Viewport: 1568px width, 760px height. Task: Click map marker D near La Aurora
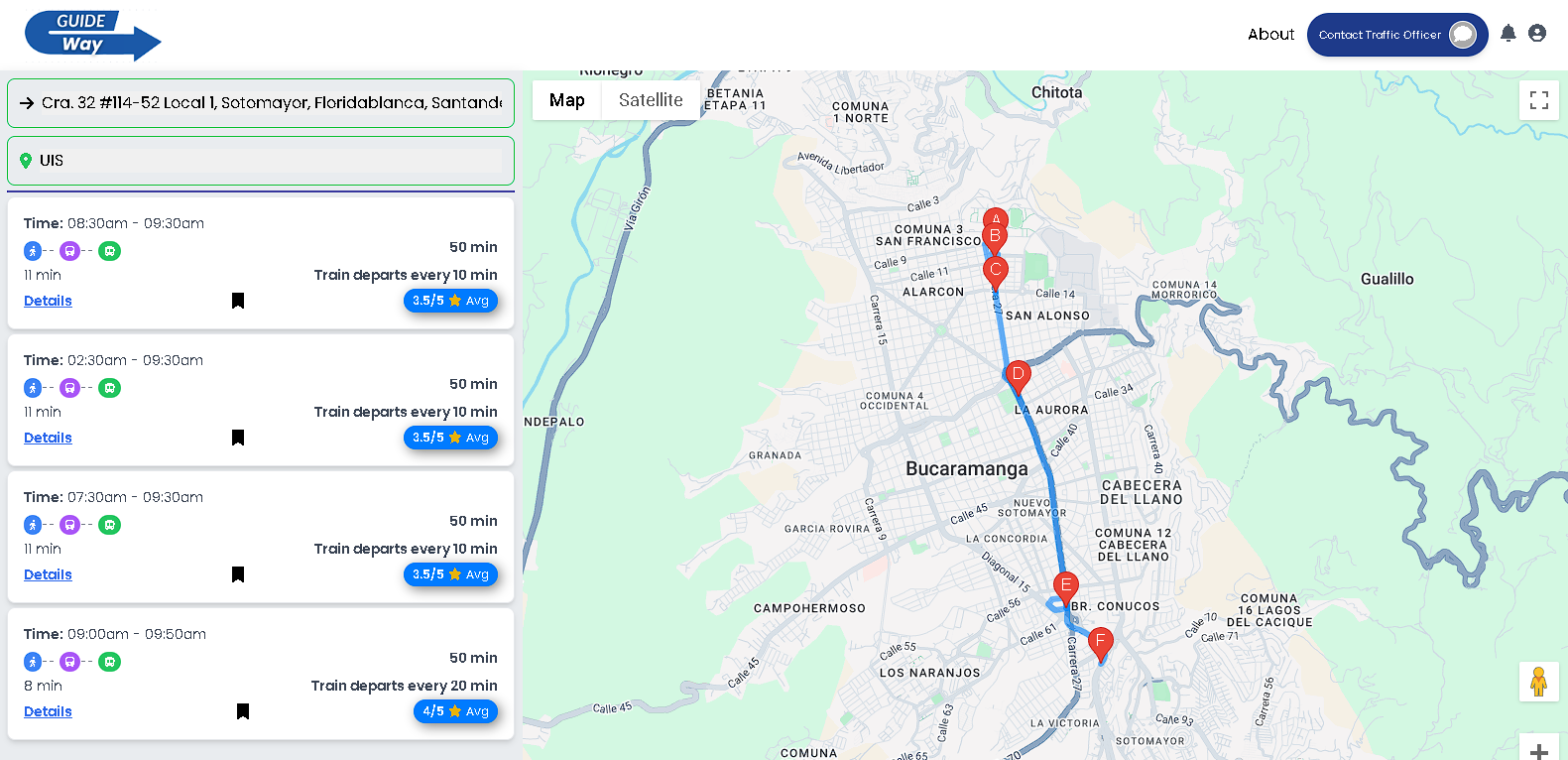[x=1018, y=377]
